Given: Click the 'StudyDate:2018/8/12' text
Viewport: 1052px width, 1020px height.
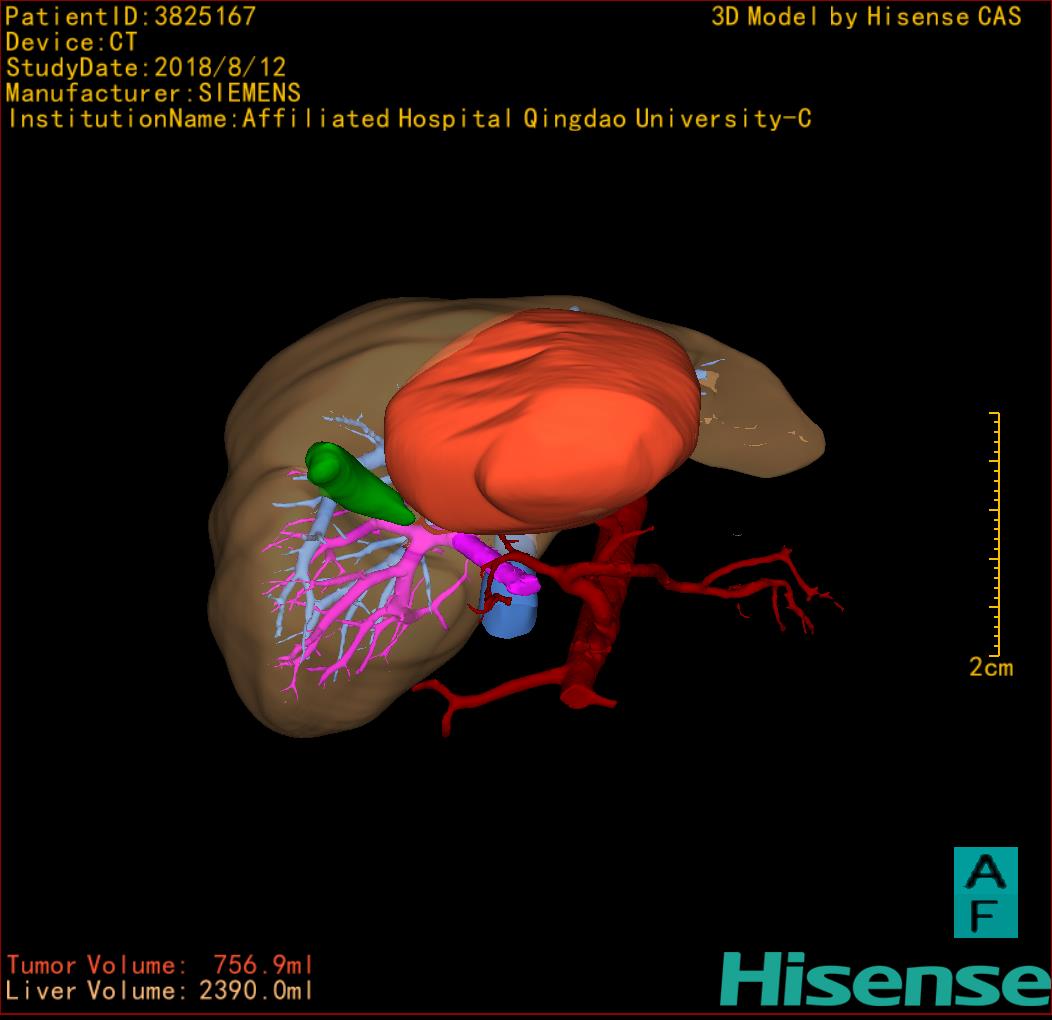Looking at the screenshot, I should tap(146, 67).
